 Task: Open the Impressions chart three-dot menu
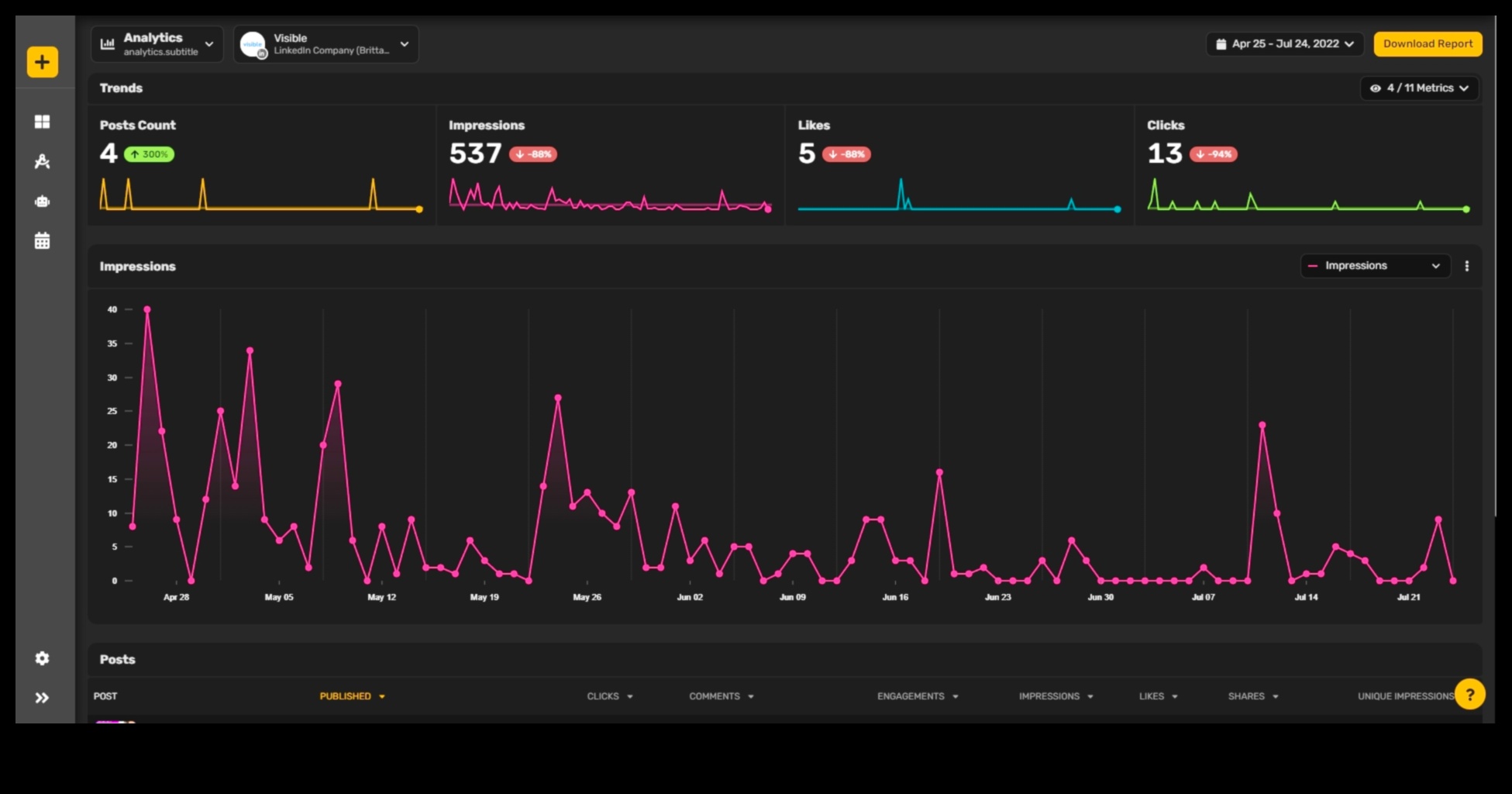(1466, 266)
